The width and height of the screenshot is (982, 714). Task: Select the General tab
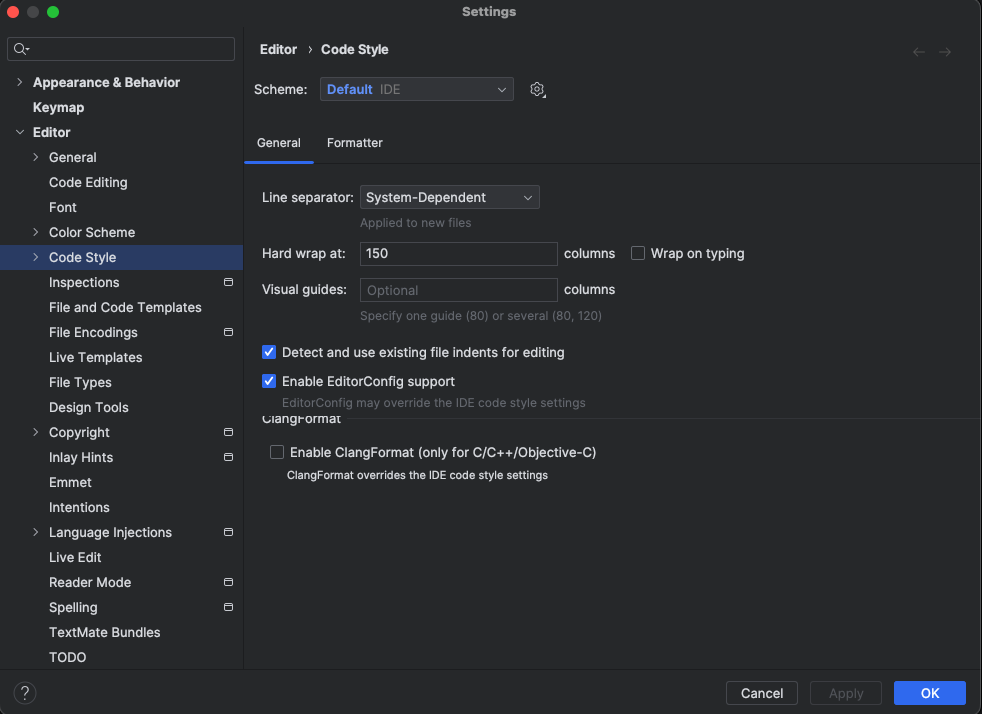click(x=279, y=143)
